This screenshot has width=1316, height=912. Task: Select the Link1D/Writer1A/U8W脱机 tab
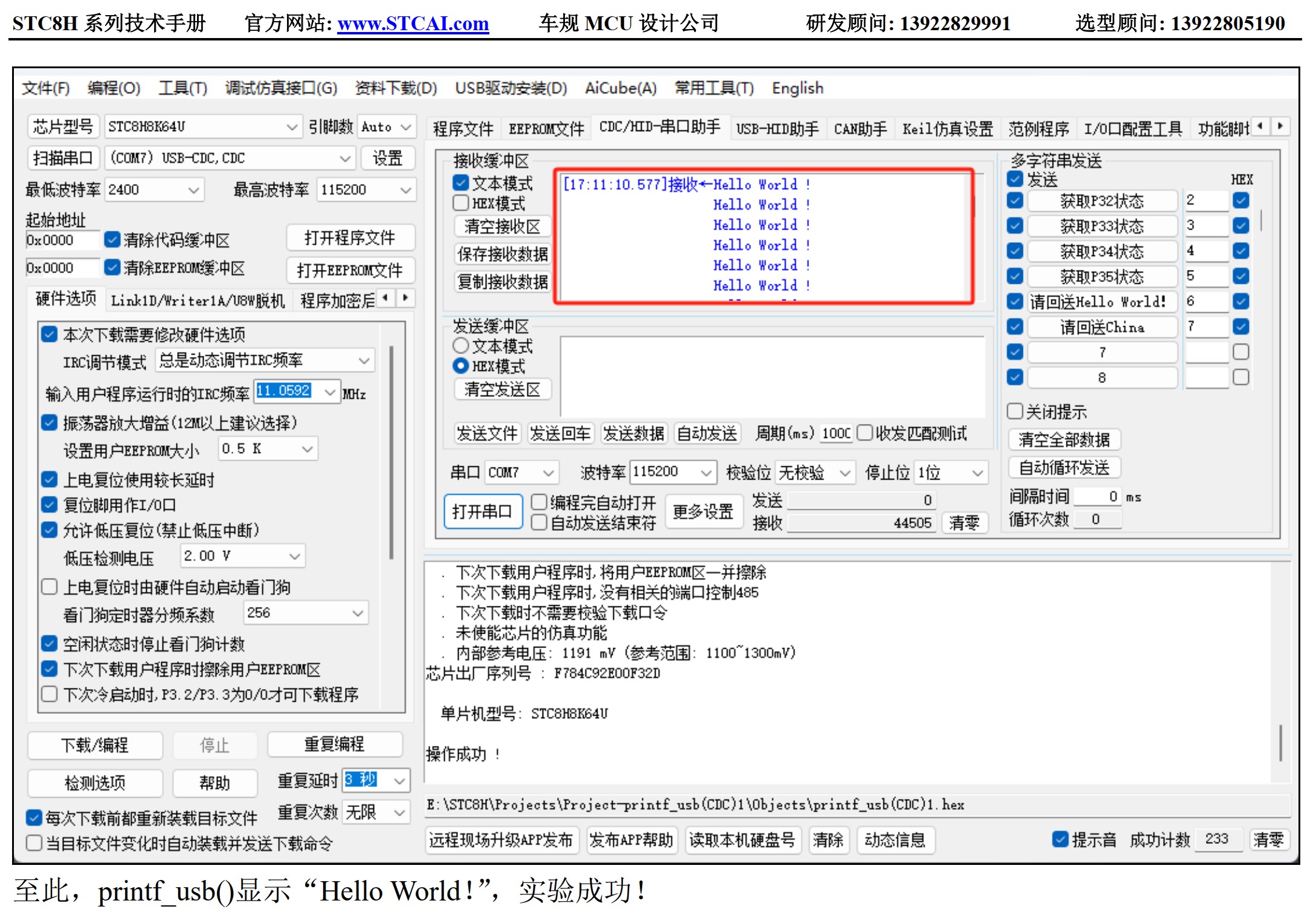(x=198, y=300)
